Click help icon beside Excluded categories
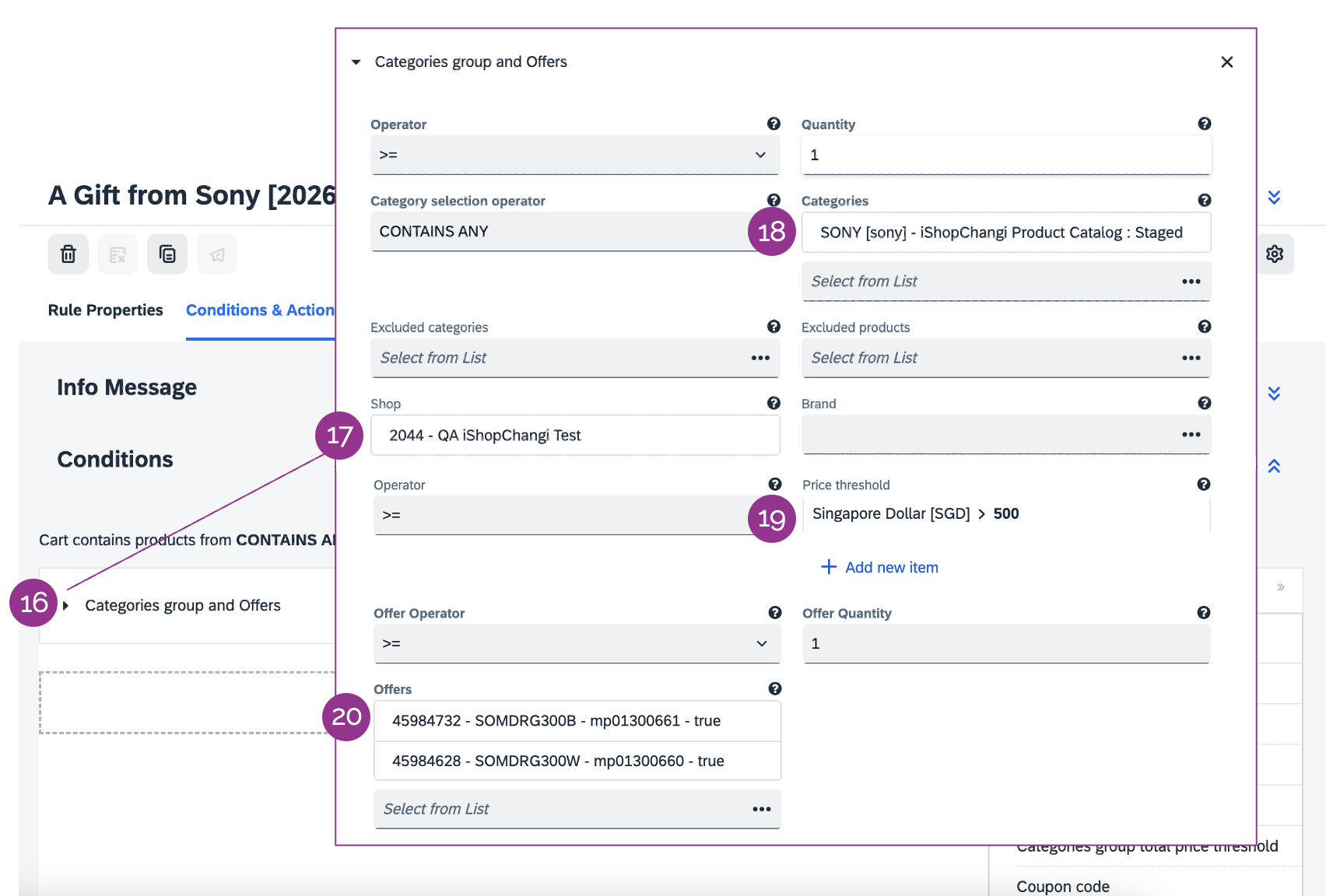This screenshot has width=1326, height=896. (773, 327)
